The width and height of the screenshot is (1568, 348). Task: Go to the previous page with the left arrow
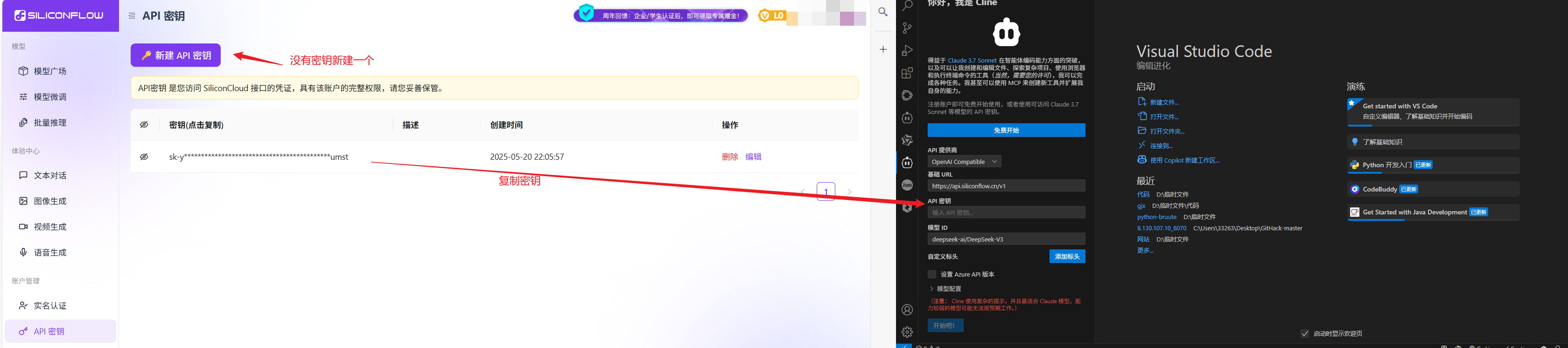pos(802,192)
